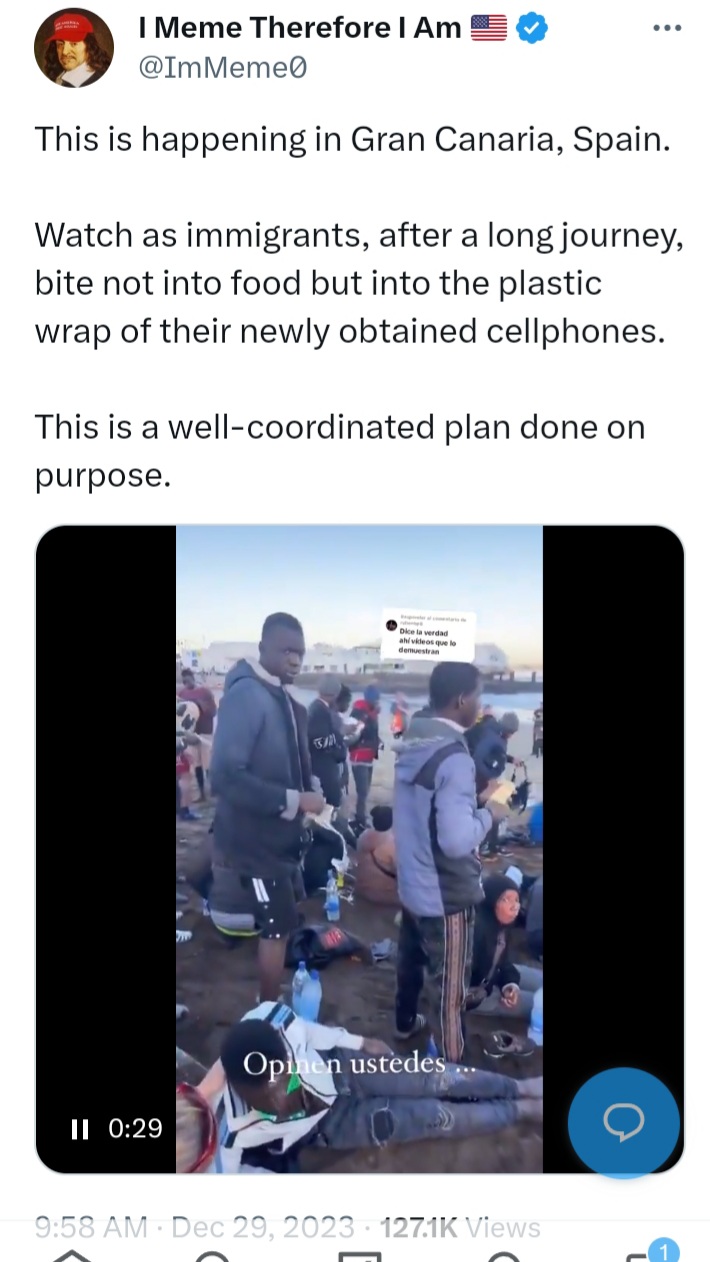
Task: Tap the 9:58 AM post timestamp
Action: [92, 1226]
